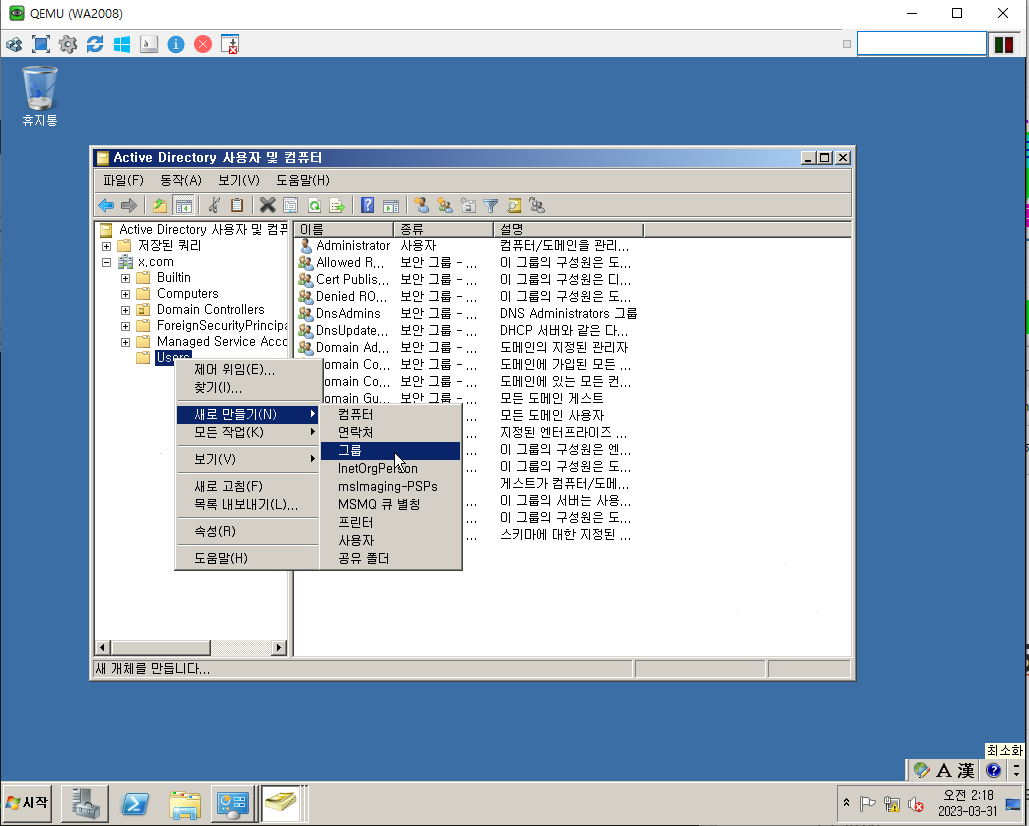Open the 보기(V) menu in menu bar
Screen dimensions: 1029x826
tap(239, 180)
